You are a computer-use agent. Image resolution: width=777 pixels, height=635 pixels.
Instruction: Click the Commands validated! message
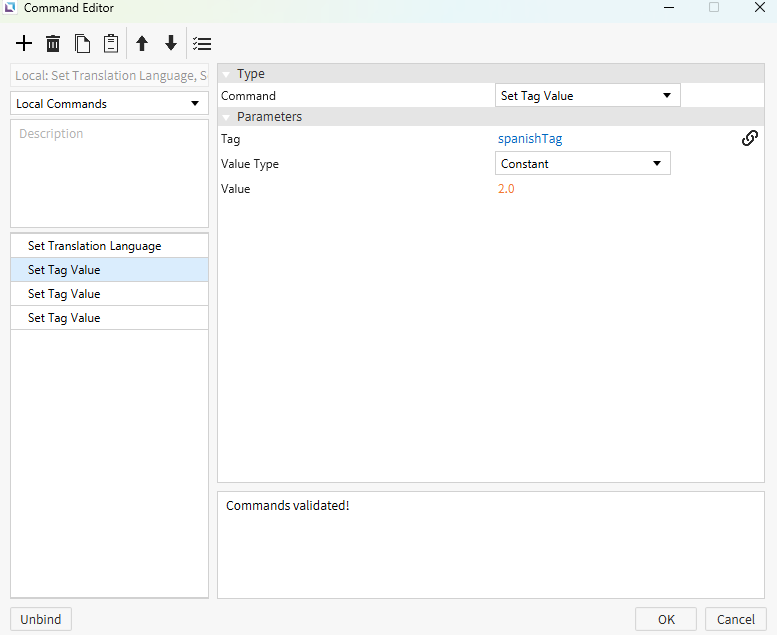[287, 506]
